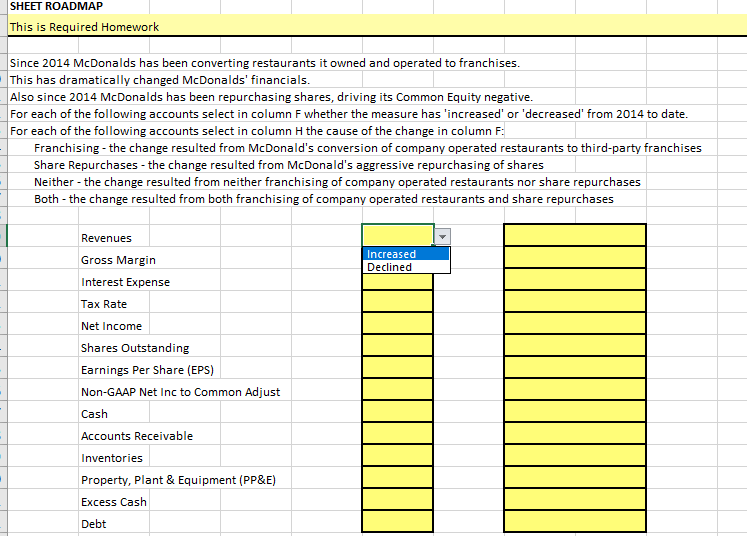Click the 'Gross Margin' label cell
747x536 pixels.
[x=118, y=260]
